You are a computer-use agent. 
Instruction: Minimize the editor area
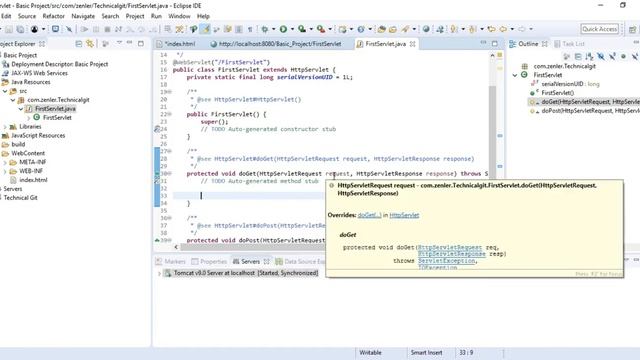point(483,43)
